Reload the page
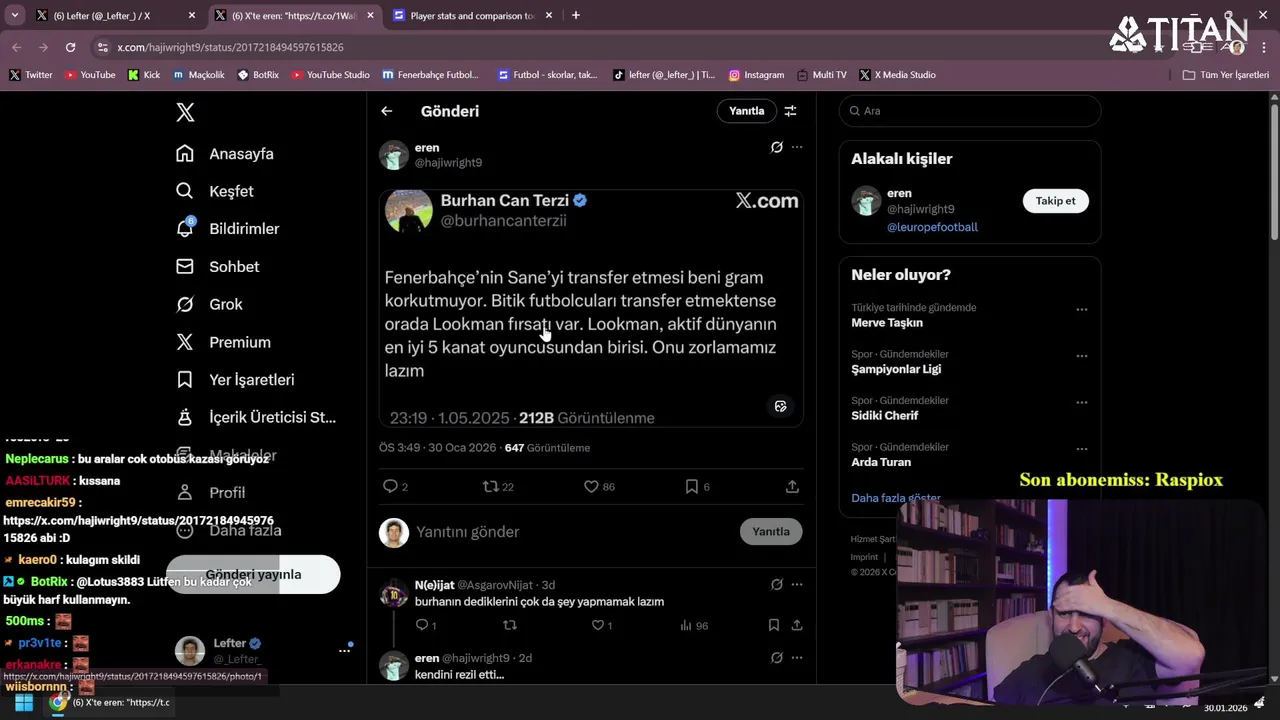 [x=70, y=47]
